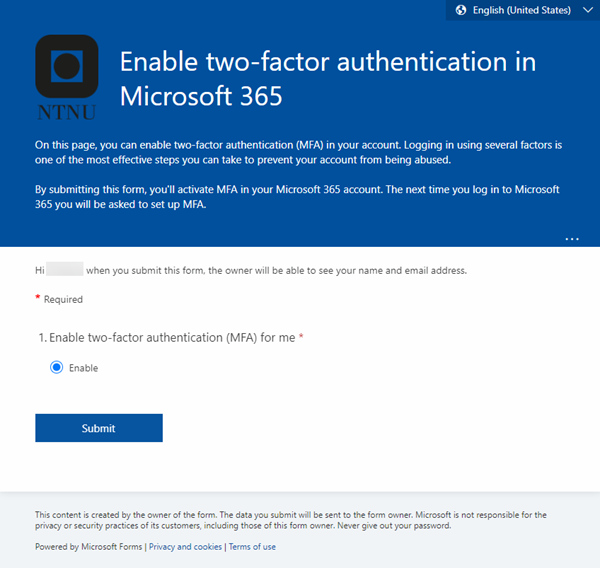
Task: Open the Terms of use link
Action: 252,547
